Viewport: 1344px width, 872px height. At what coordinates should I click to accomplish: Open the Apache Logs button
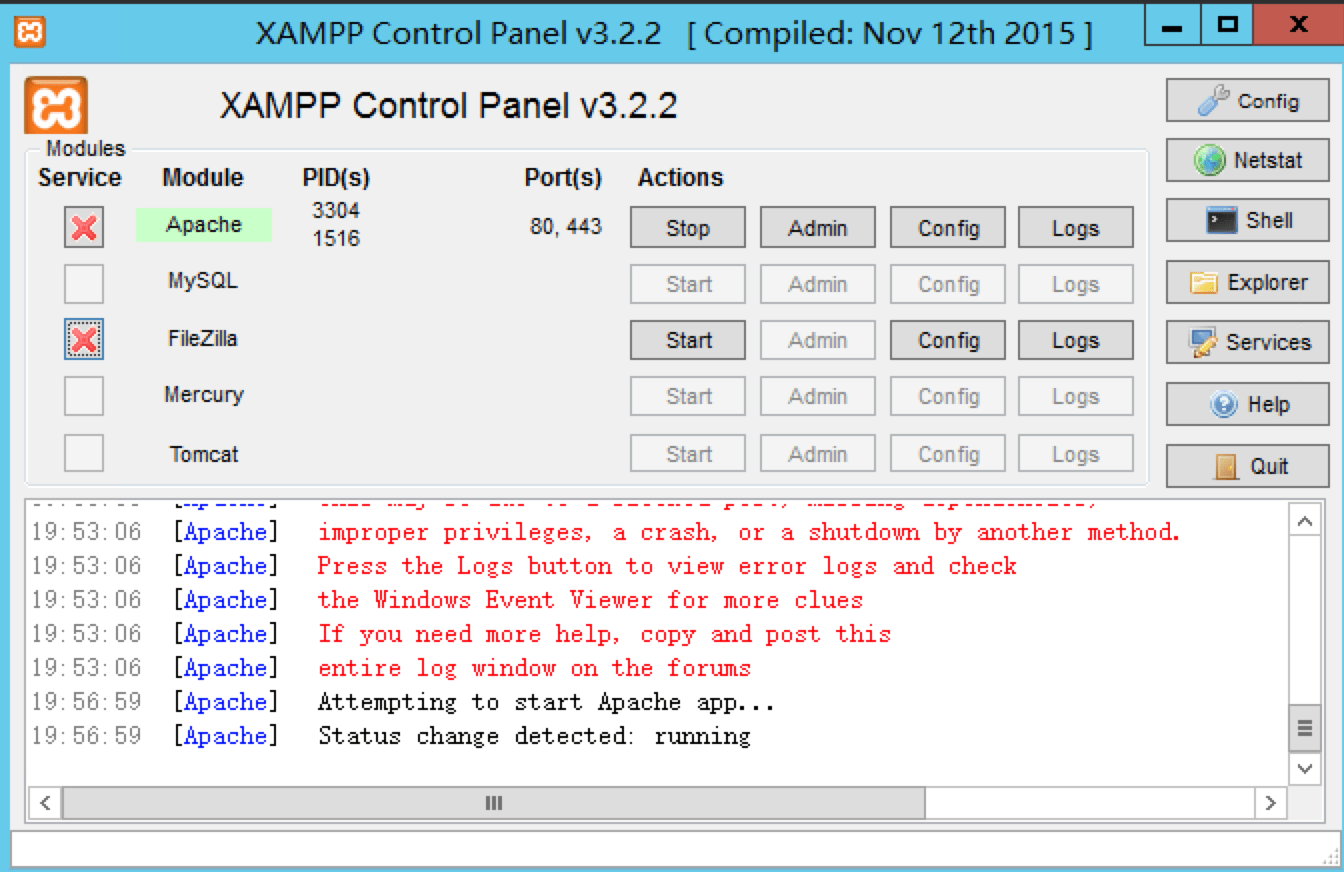[x=1075, y=228]
